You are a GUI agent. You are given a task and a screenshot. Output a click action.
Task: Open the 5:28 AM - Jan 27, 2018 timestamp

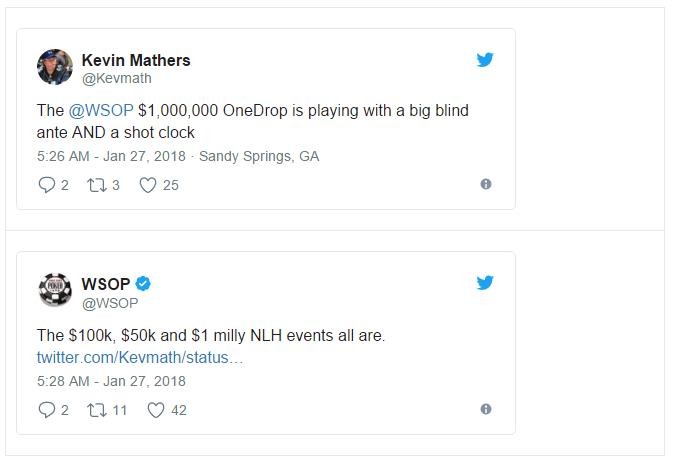(111, 380)
